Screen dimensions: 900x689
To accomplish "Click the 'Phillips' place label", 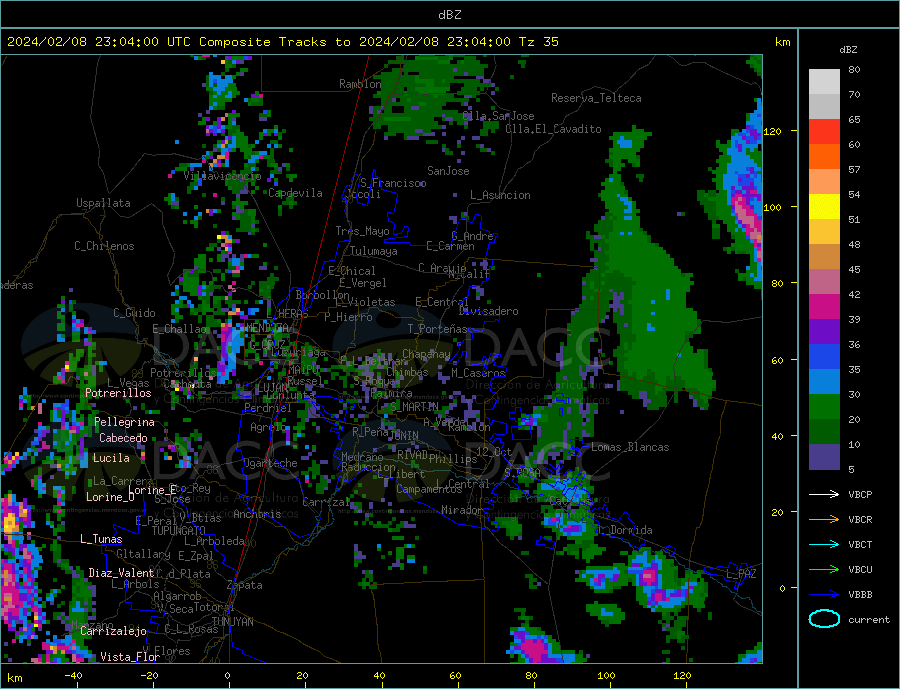I will click(x=453, y=459).
